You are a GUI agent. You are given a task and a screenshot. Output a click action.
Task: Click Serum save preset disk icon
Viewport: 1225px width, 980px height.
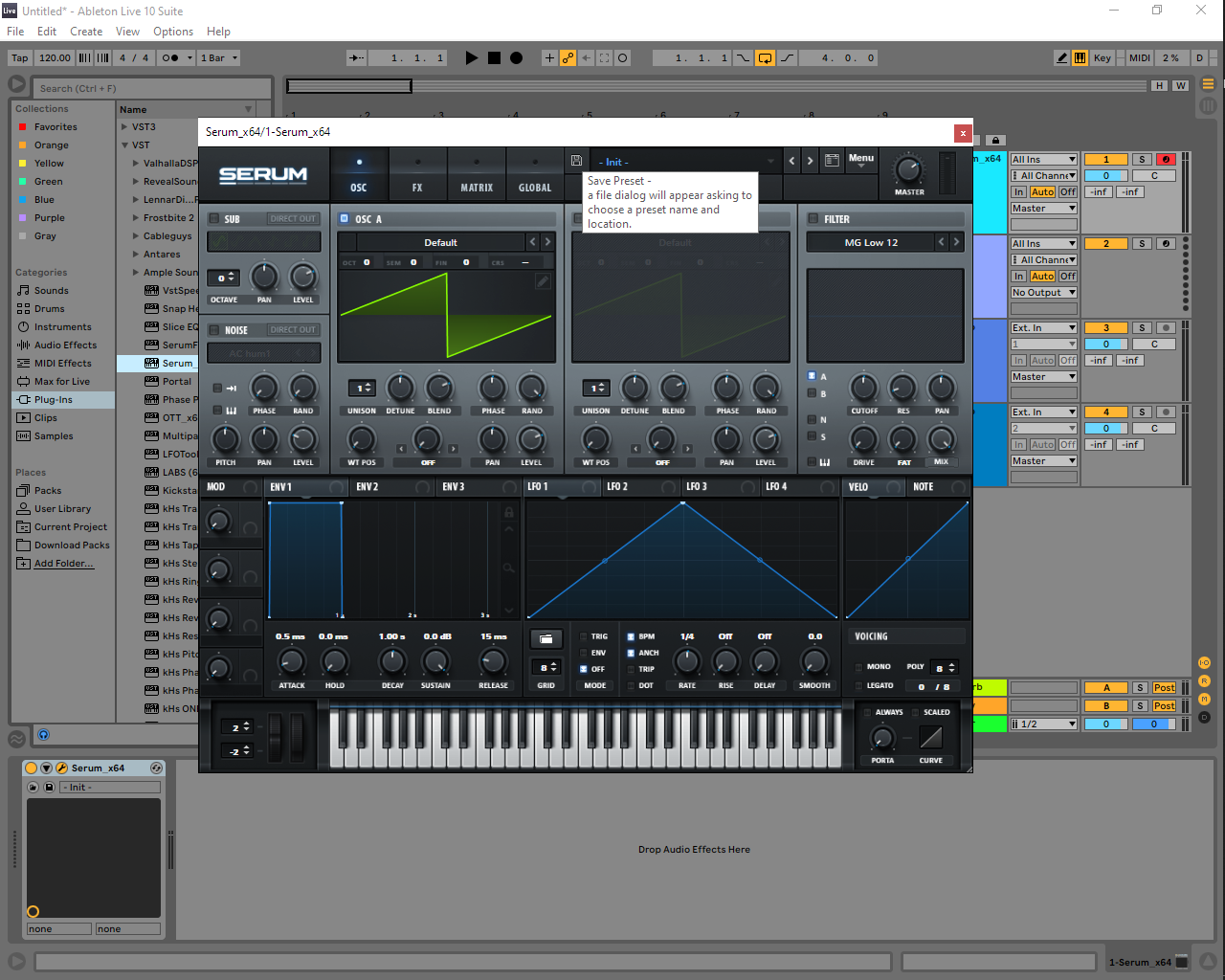[576, 161]
